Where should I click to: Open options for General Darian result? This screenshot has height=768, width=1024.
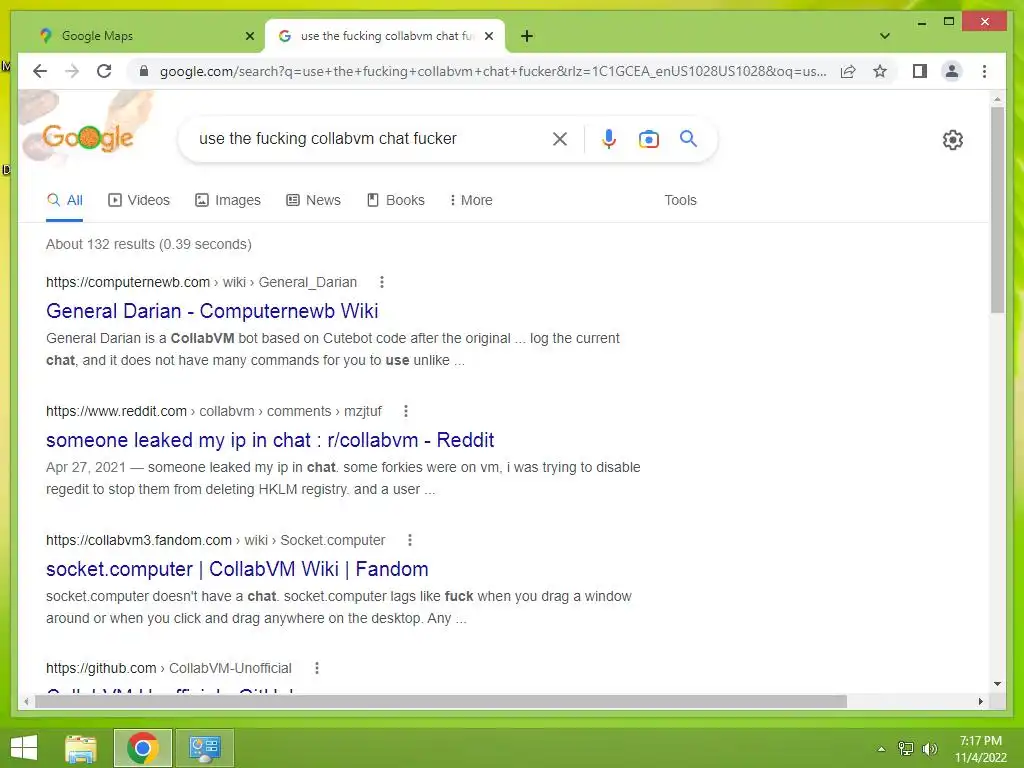[381, 282]
